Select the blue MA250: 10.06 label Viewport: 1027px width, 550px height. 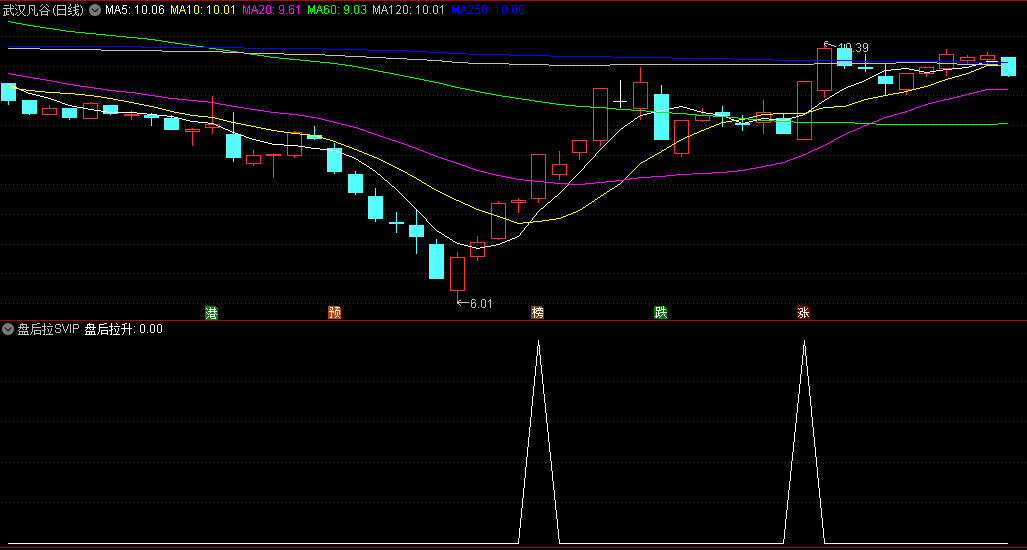[488, 10]
